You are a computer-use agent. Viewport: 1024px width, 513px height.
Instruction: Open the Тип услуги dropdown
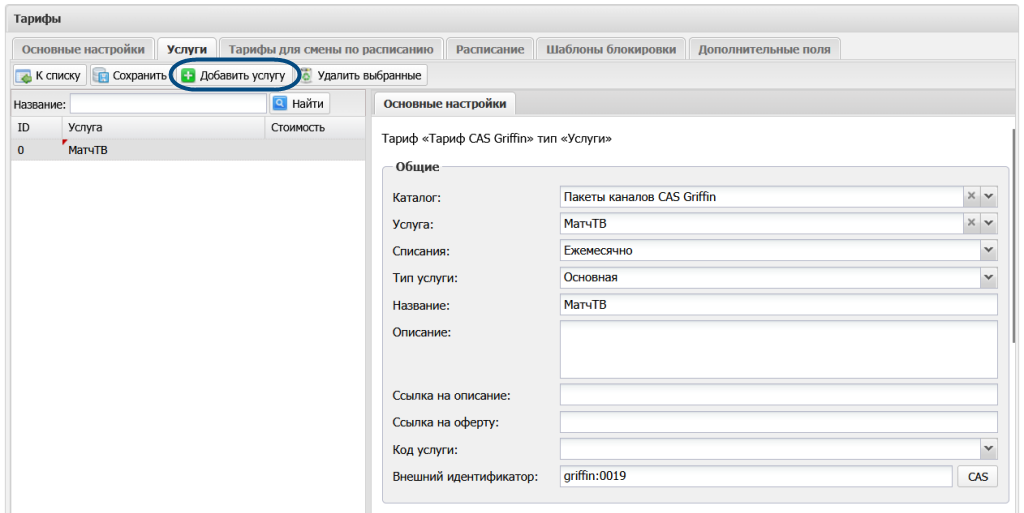tap(989, 277)
